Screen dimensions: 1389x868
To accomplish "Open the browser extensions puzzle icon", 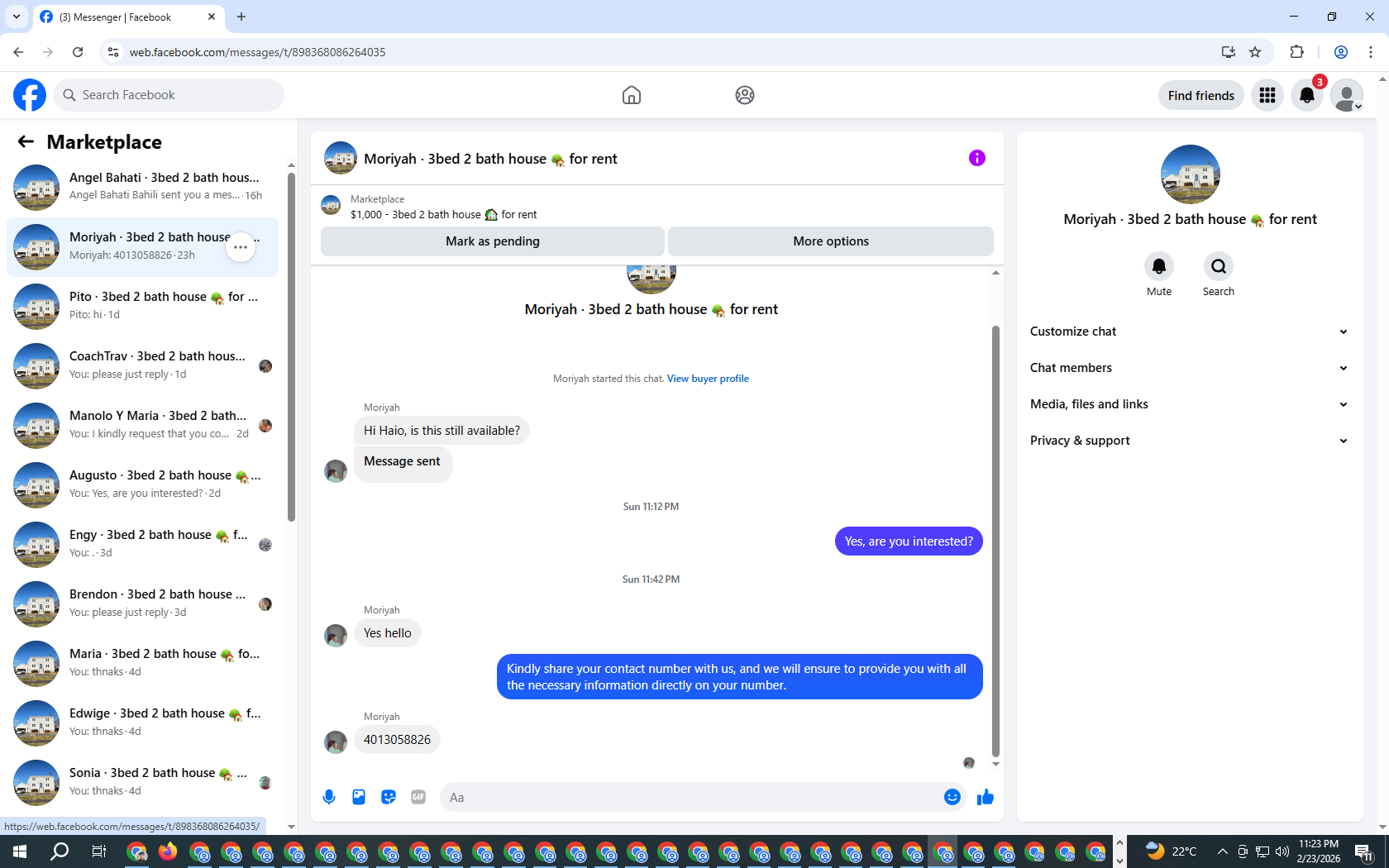I will [x=1296, y=52].
